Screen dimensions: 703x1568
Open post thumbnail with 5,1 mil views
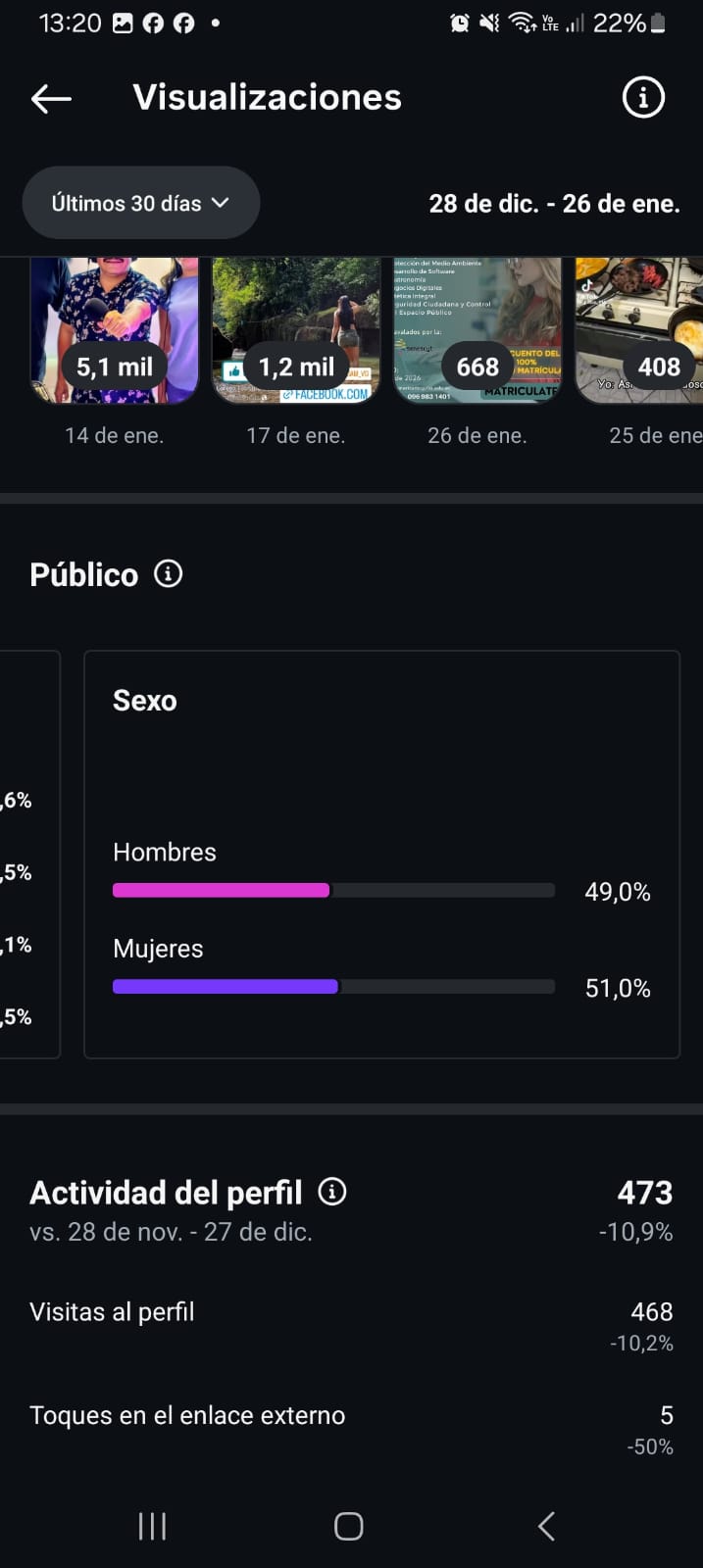(114, 329)
